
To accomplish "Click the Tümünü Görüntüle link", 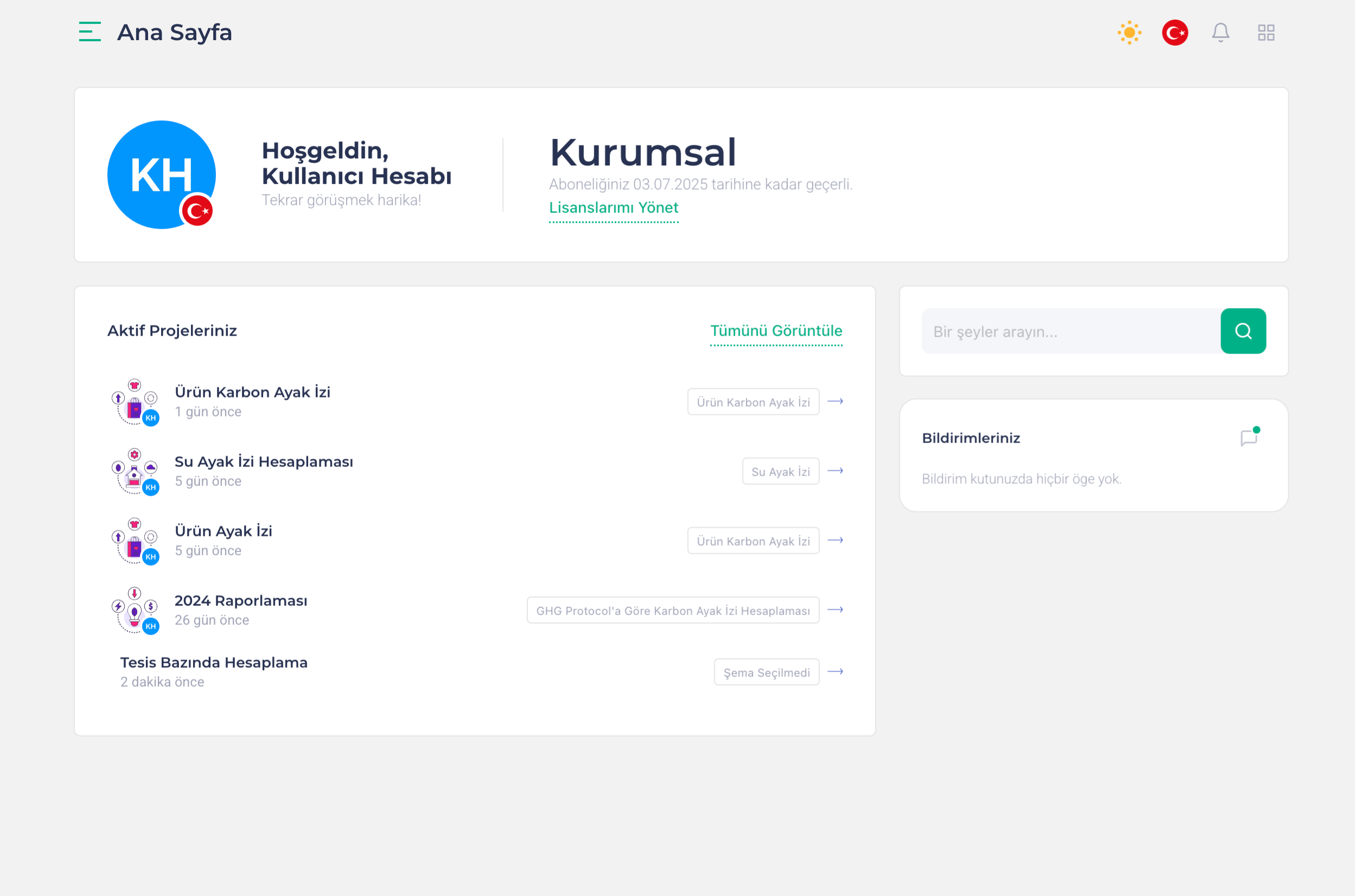I will click(x=776, y=330).
